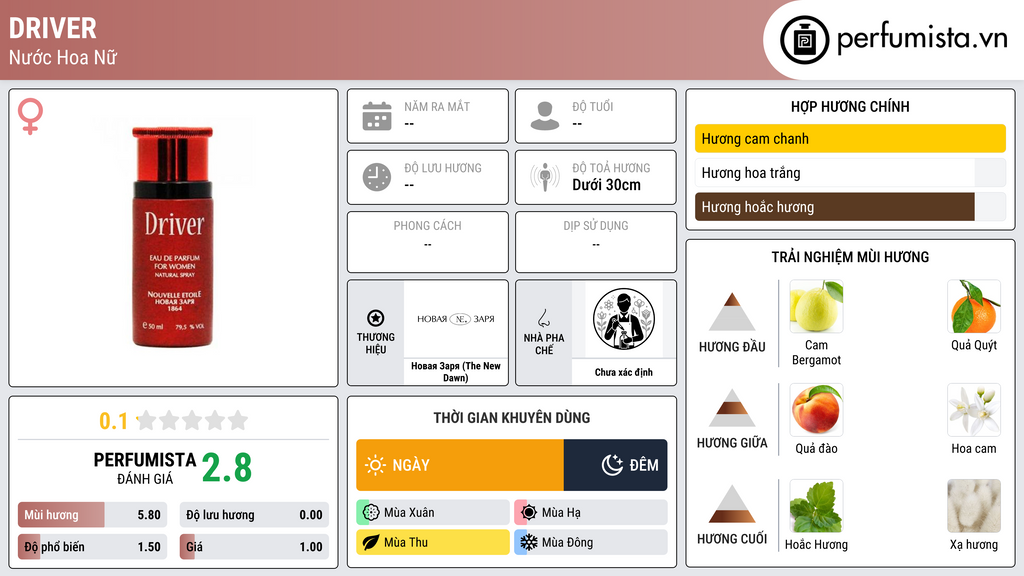
Task: Click the Nước Hoa Nữ subtitle
Action: (63, 57)
